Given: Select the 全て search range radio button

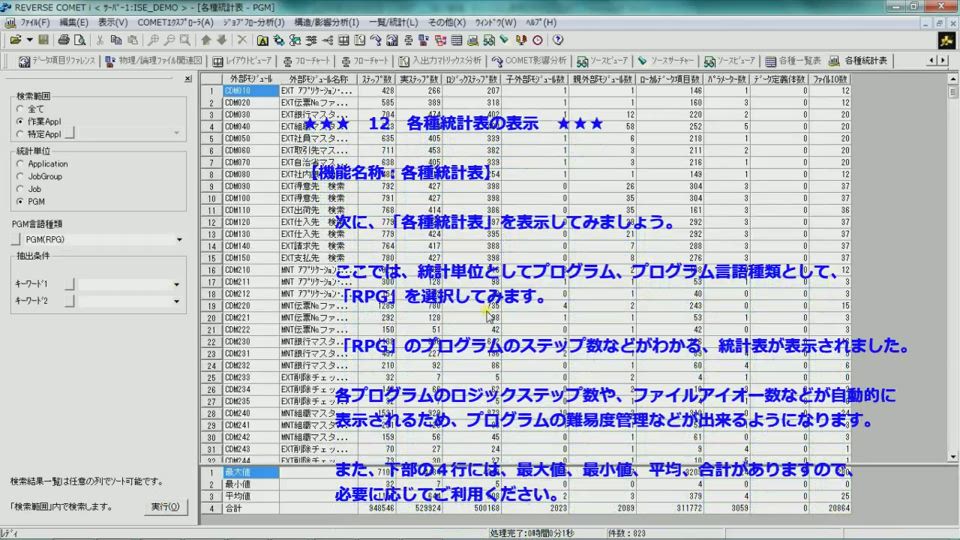Looking at the screenshot, I should [20, 108].
